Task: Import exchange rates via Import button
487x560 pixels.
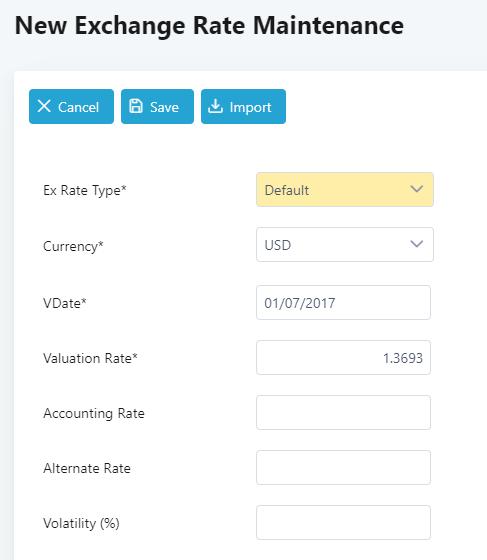Action: [243, 106]
